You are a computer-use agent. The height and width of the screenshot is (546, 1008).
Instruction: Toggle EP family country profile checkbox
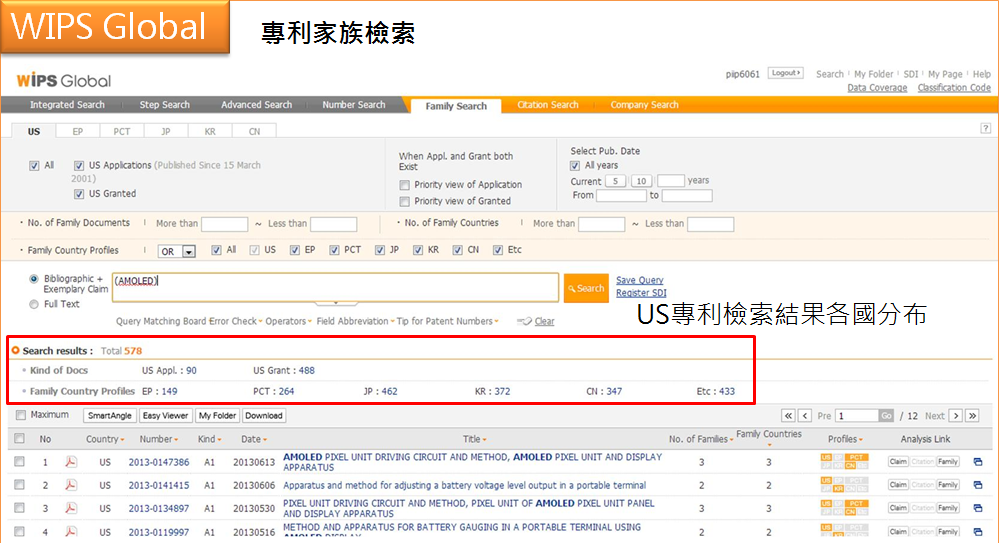coord(294,250)
